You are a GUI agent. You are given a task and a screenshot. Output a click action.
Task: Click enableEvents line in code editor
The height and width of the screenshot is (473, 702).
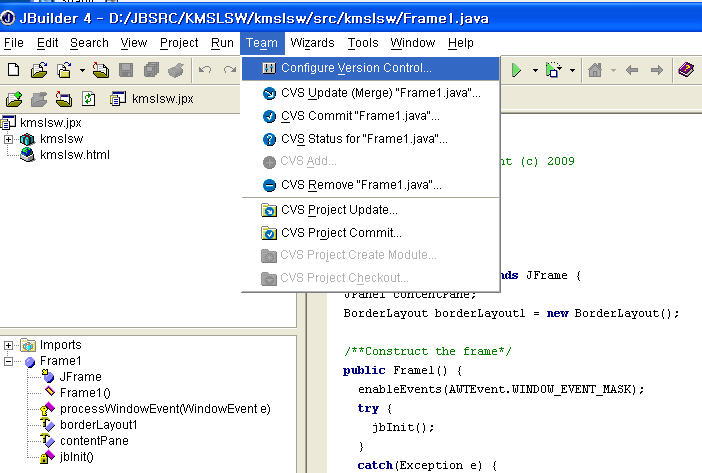[x=501, y=389]
